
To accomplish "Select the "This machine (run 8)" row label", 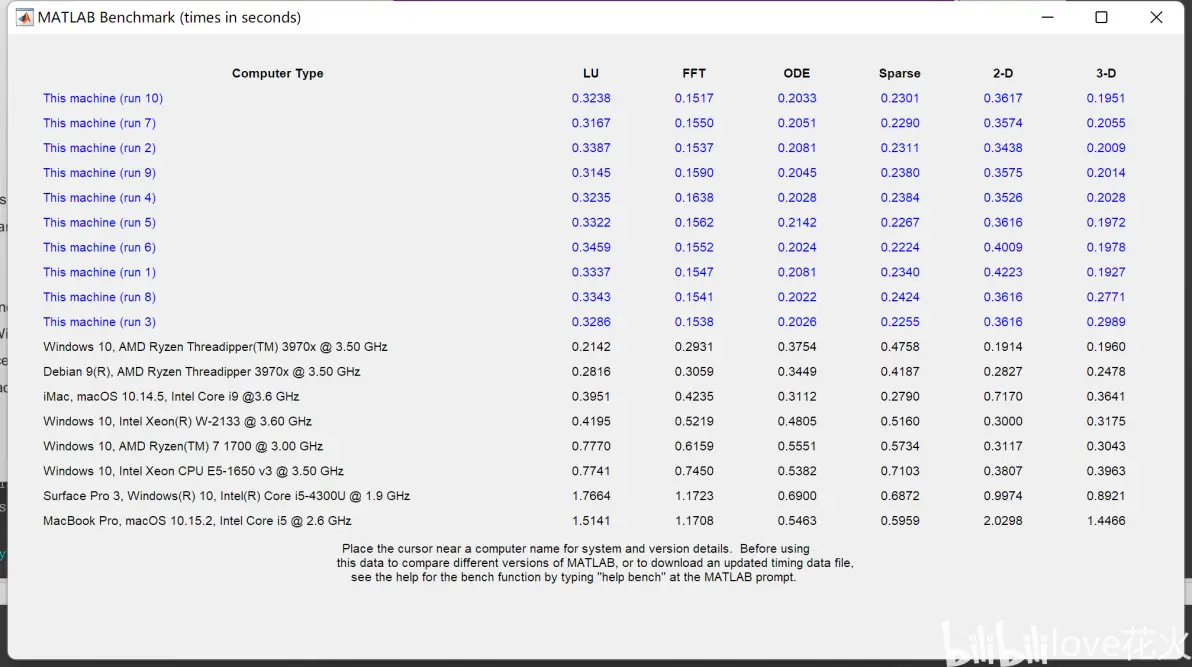I will click(100, 297).
